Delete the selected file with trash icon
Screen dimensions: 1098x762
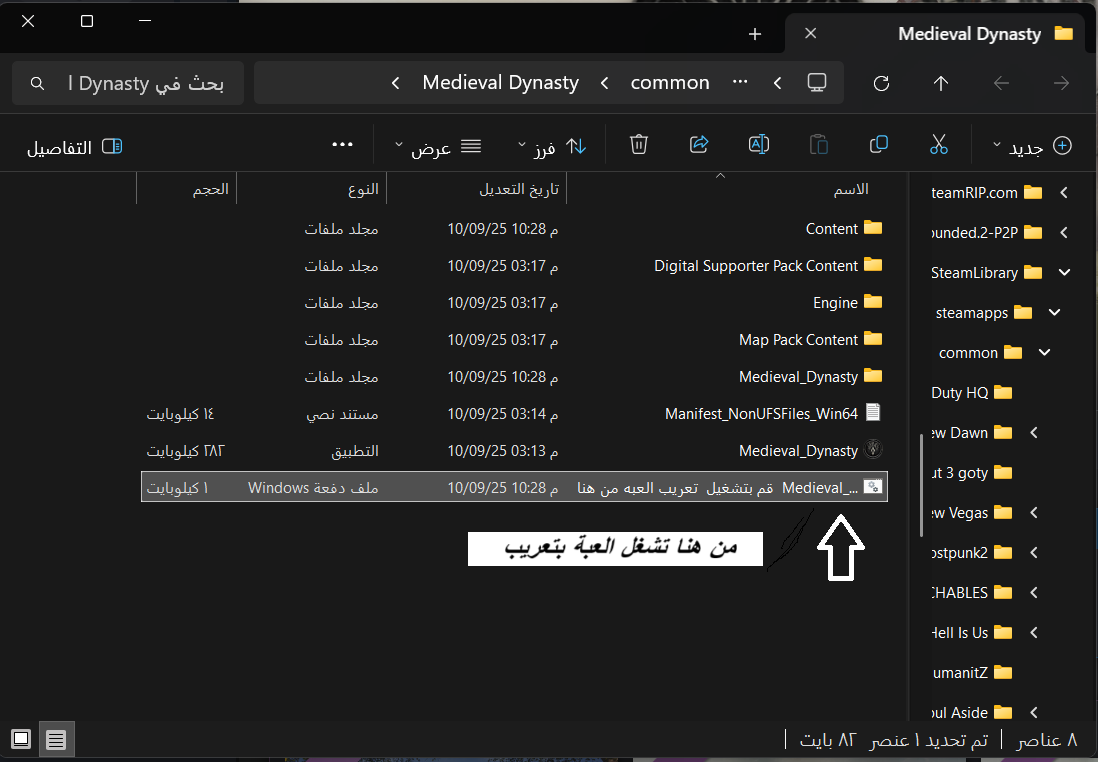[x=639, y=145]
